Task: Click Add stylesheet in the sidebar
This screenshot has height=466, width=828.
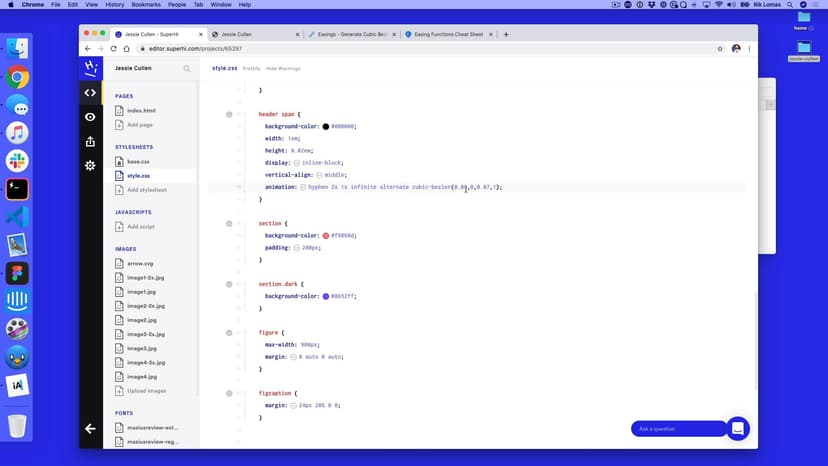Action: click(x=146, y=189)
